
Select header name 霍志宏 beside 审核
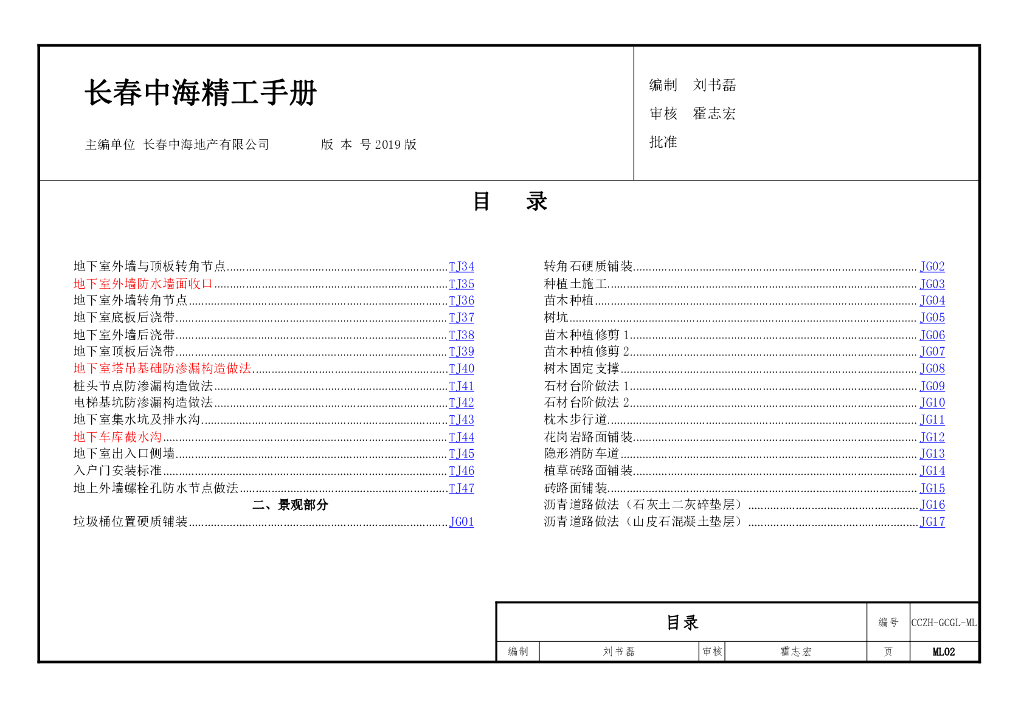[x=714, y=114]
